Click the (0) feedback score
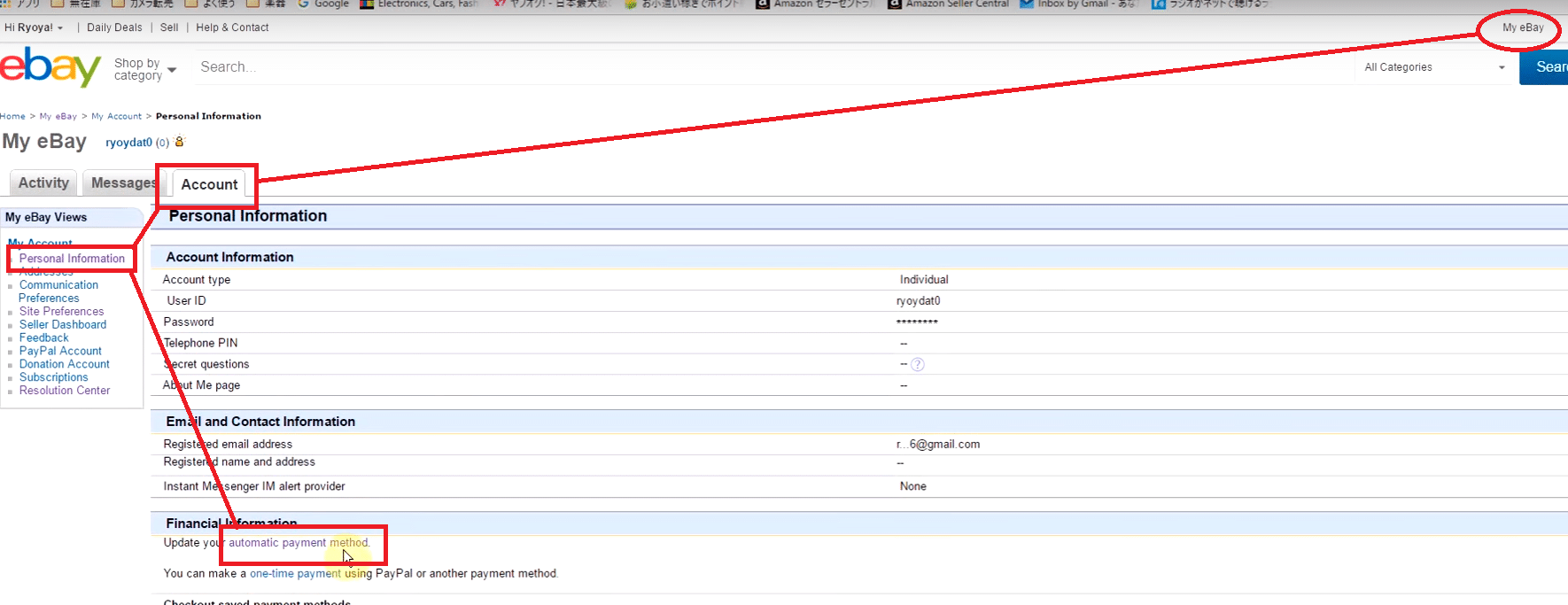 click(x=162, y=143)
